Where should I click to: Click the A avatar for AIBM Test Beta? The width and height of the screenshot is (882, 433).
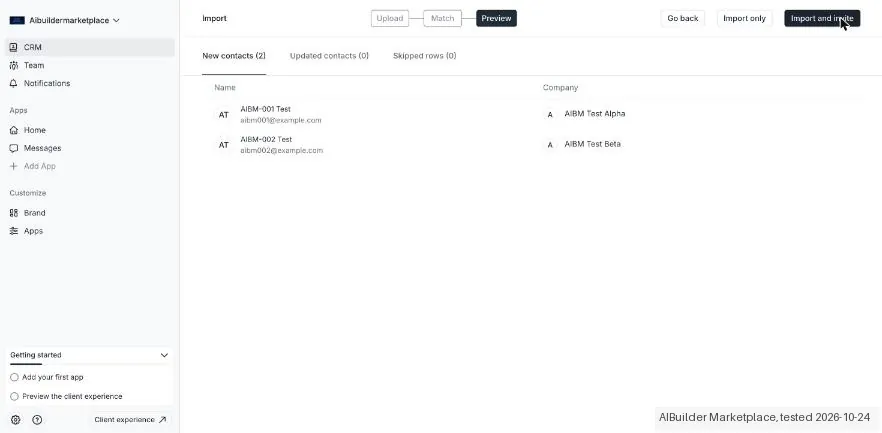tap(550, 145)
